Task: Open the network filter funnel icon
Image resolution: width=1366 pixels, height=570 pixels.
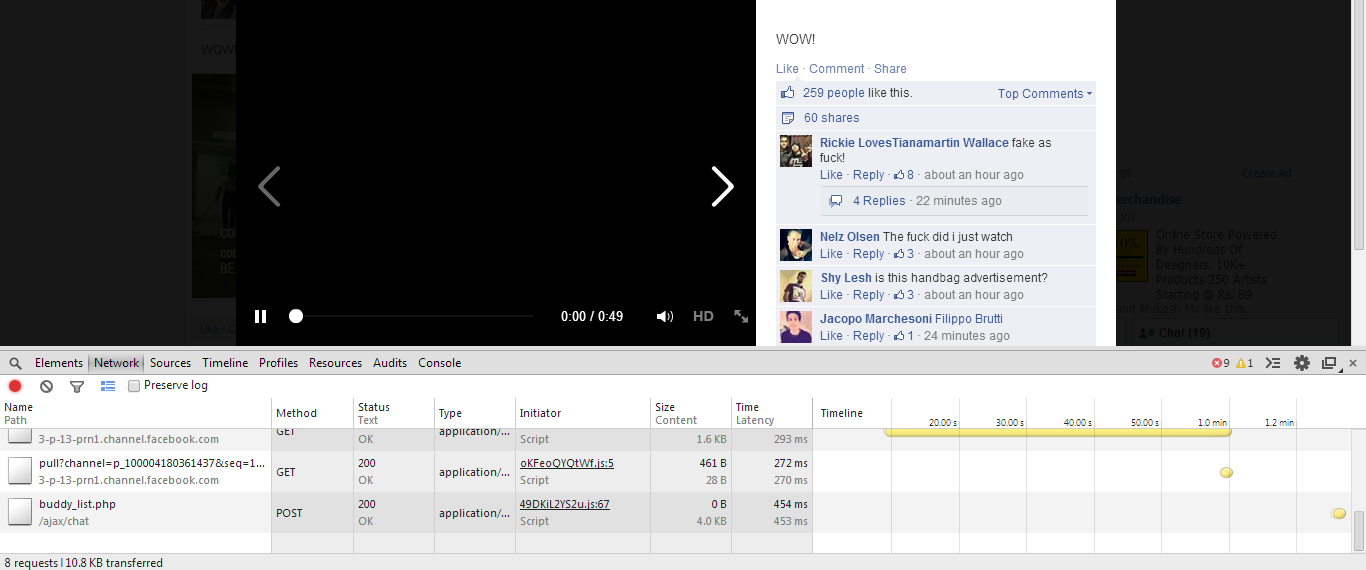Action: click(x=77, y=386)
